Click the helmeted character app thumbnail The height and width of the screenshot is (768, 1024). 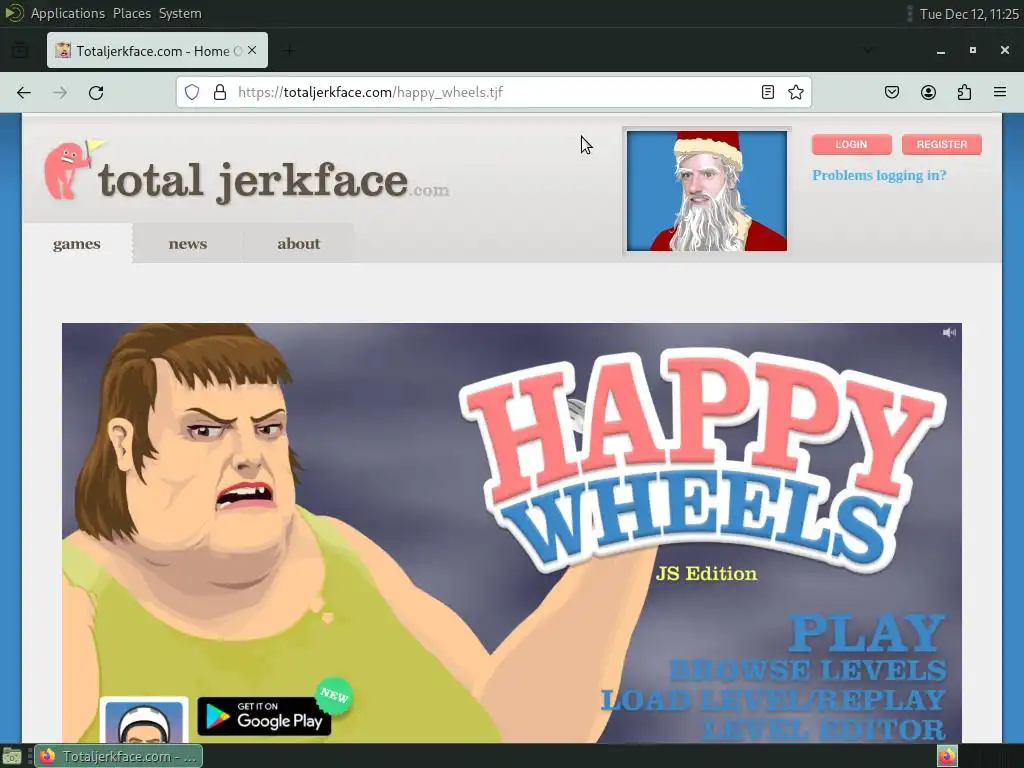pos(144,720)
